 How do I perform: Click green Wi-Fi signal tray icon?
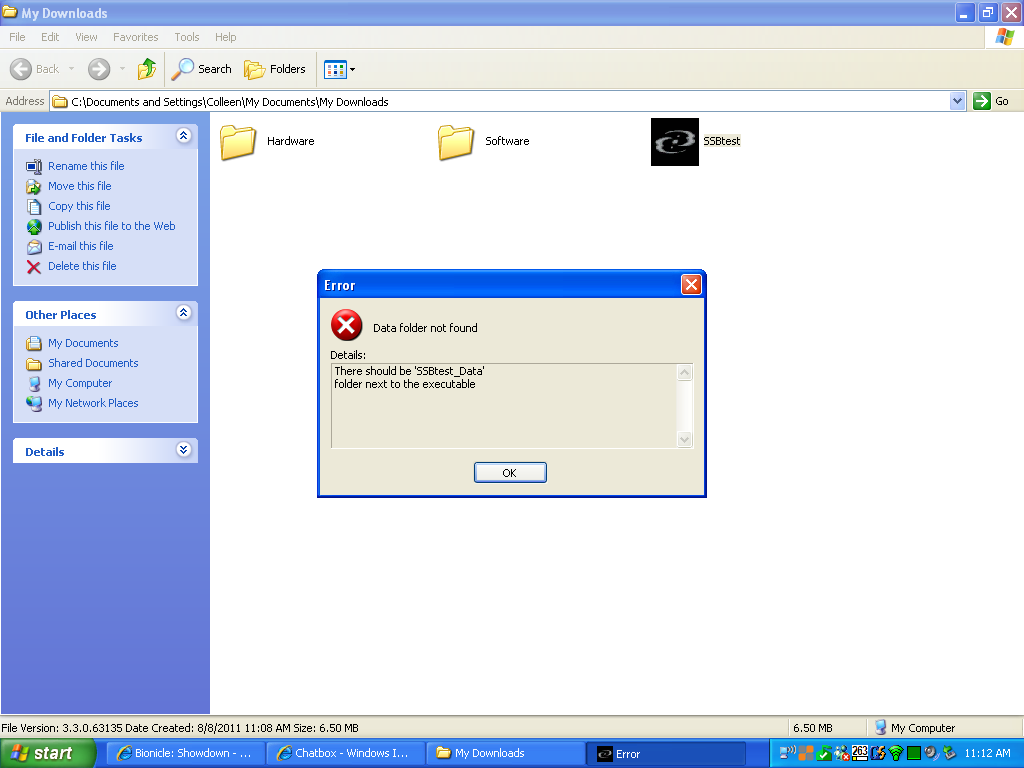(896, 753)
